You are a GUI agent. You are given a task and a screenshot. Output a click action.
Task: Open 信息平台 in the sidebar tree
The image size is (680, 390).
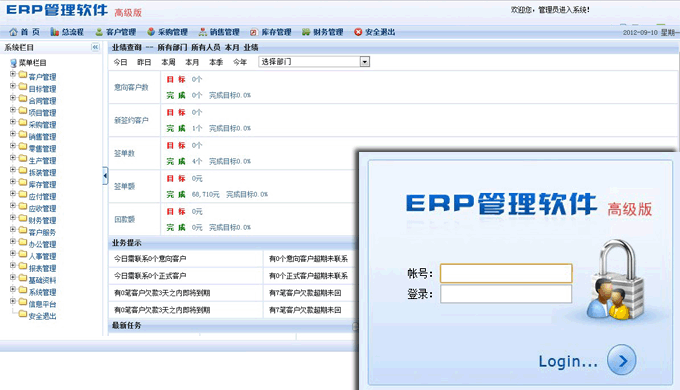pos(42,304)
